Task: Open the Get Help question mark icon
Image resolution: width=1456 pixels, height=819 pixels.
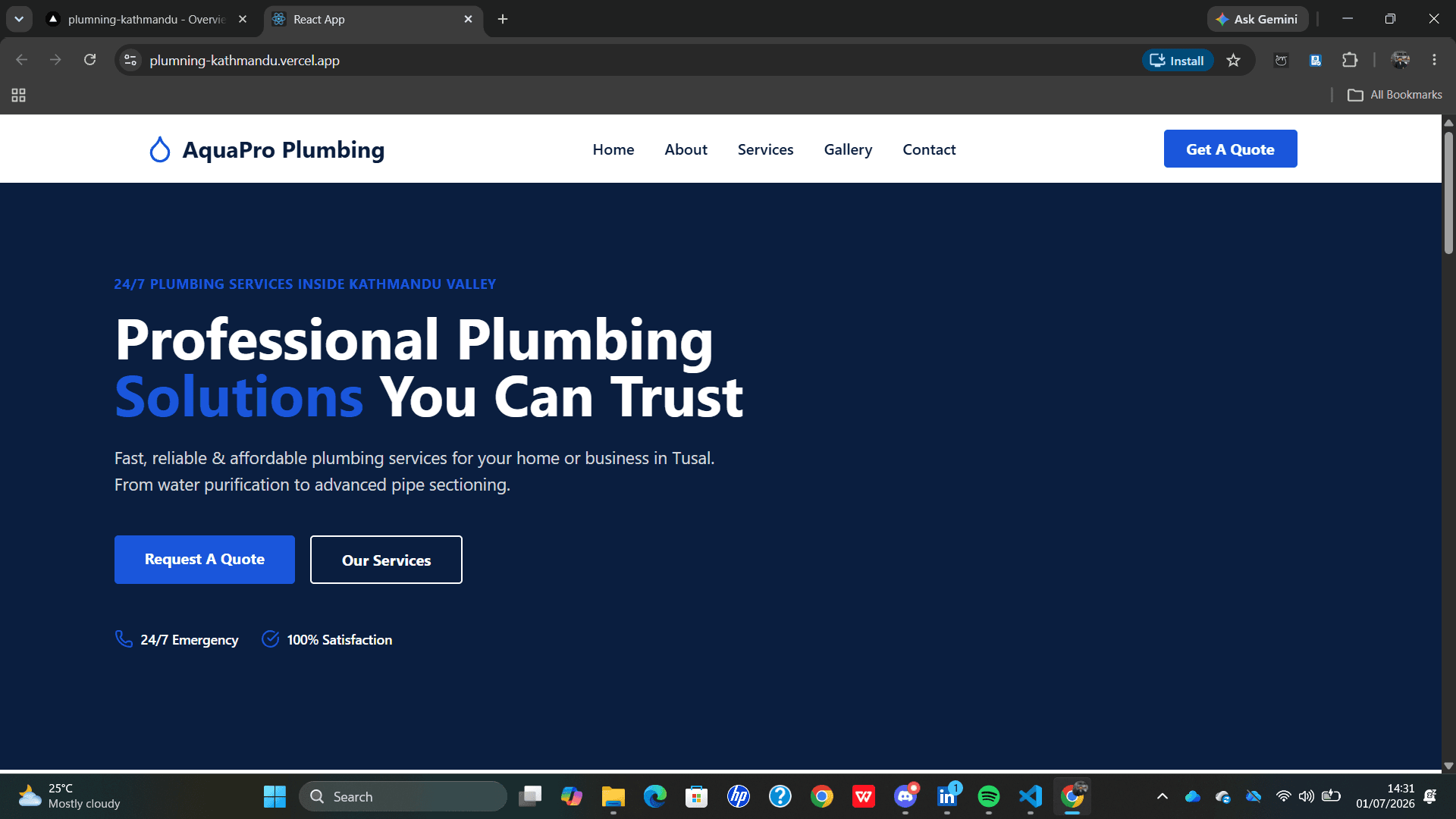Action: coord(780,796)
